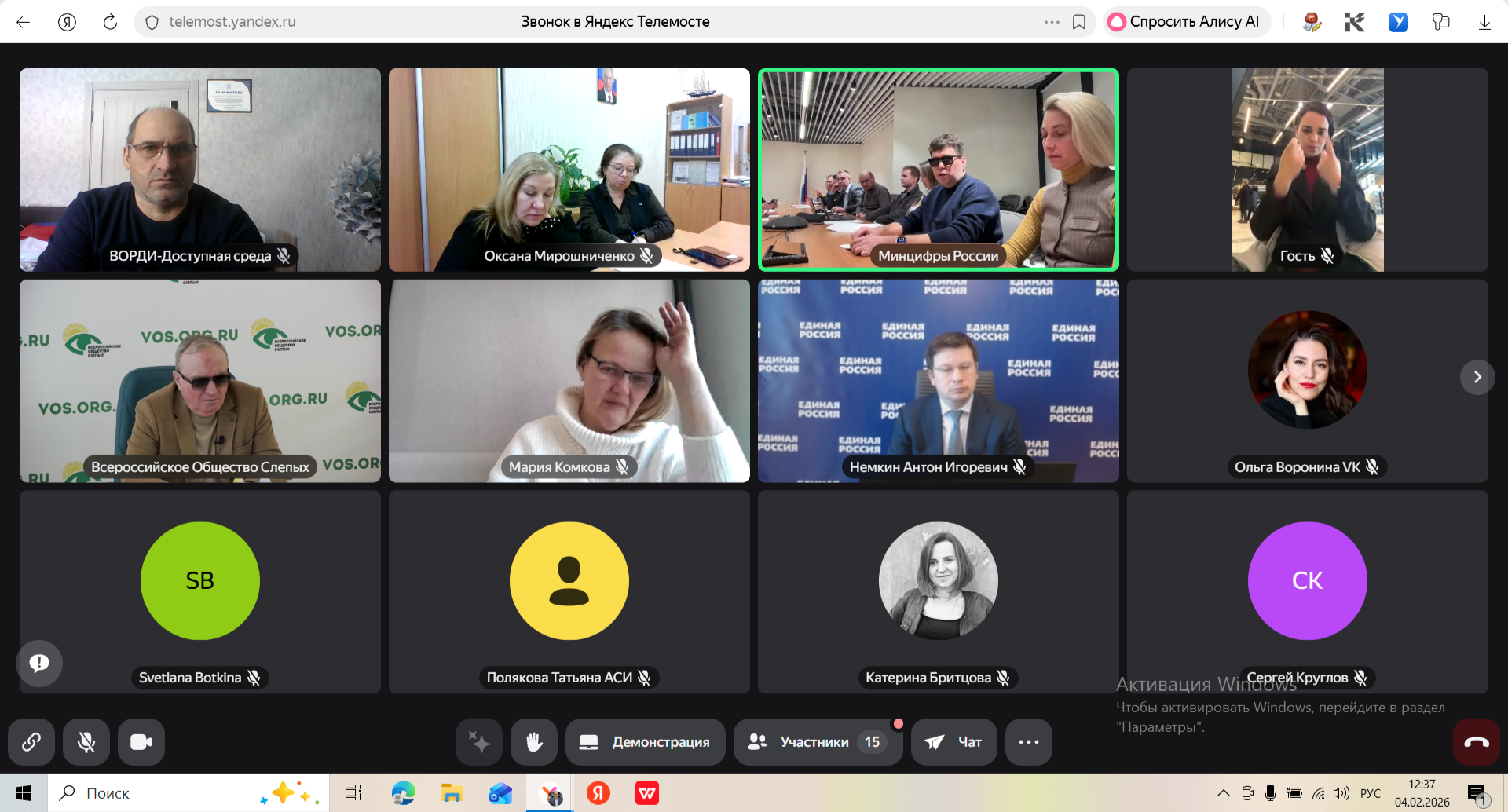
Task: Open Task View on the taskbar
Action: pyautogui.click(x=353, y=793)
